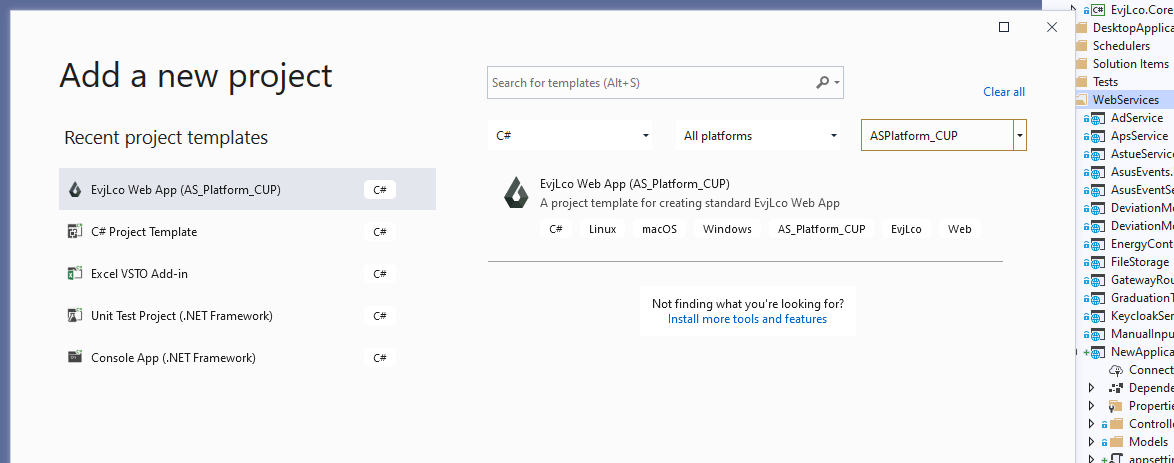Image resolution: width=1174 pixels, height=463 pixels.
Task: Click the Models folder icon
Action: (1116, 442)
